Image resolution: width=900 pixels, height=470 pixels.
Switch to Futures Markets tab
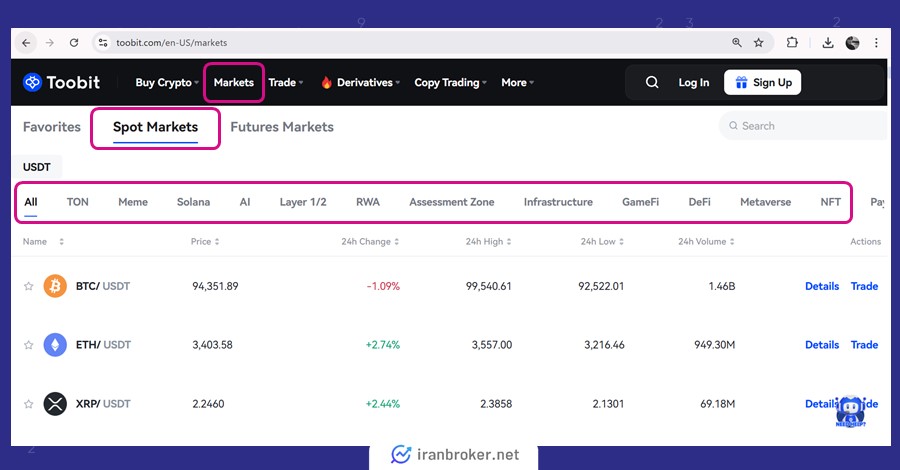click(282, 127)
